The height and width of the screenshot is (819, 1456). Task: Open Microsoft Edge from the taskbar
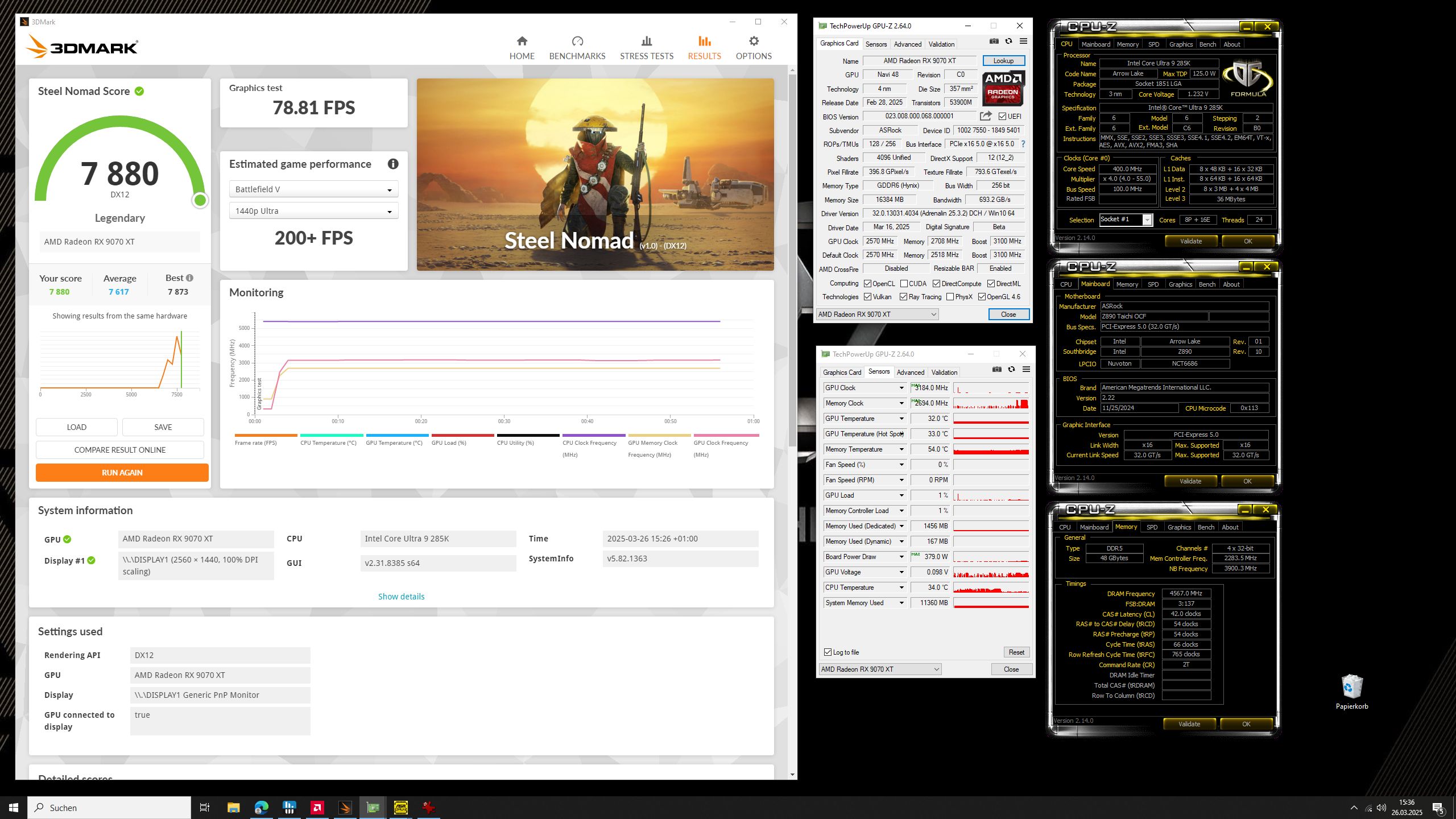(261, 807)
